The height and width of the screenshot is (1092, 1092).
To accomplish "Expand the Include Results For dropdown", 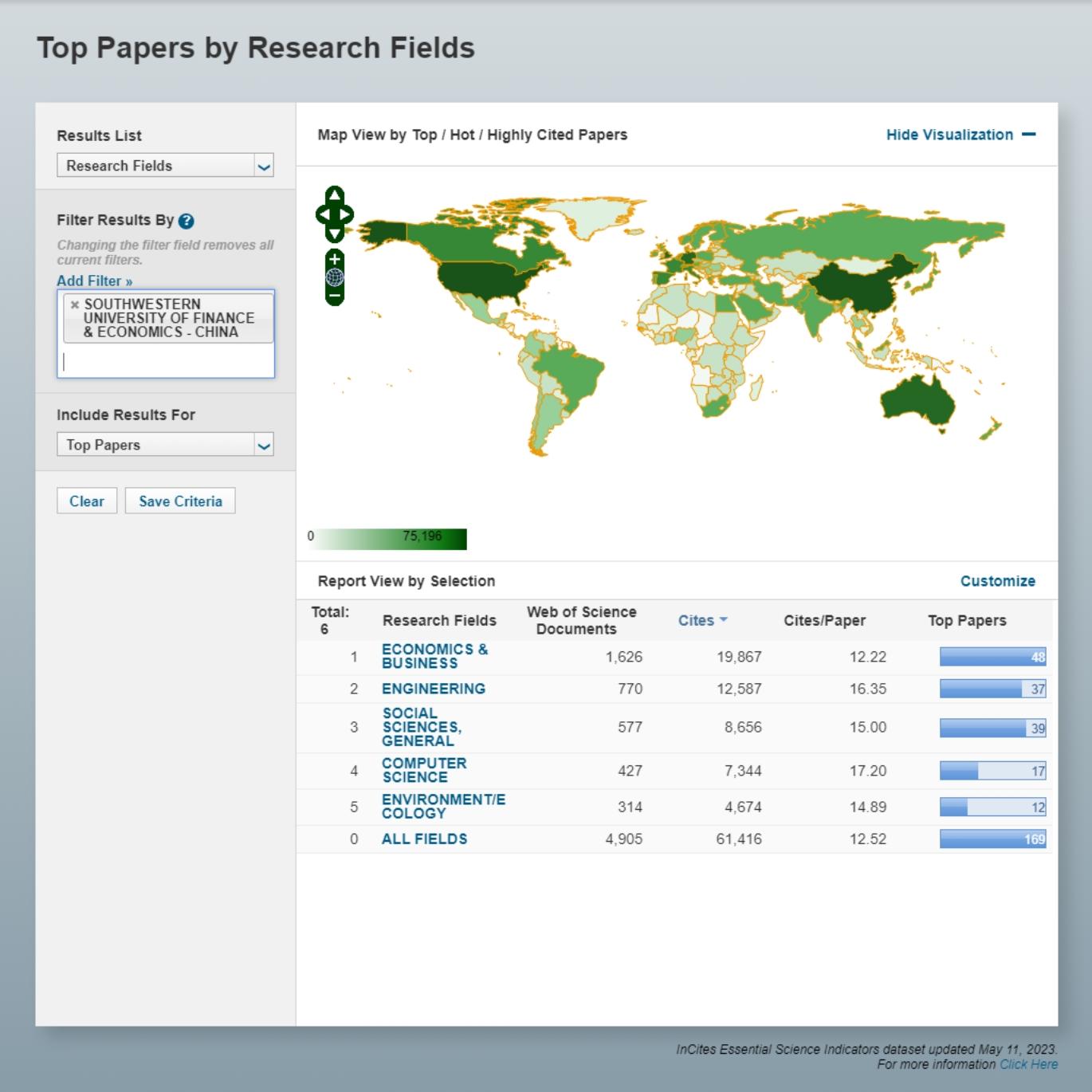I will click(165, 445).
